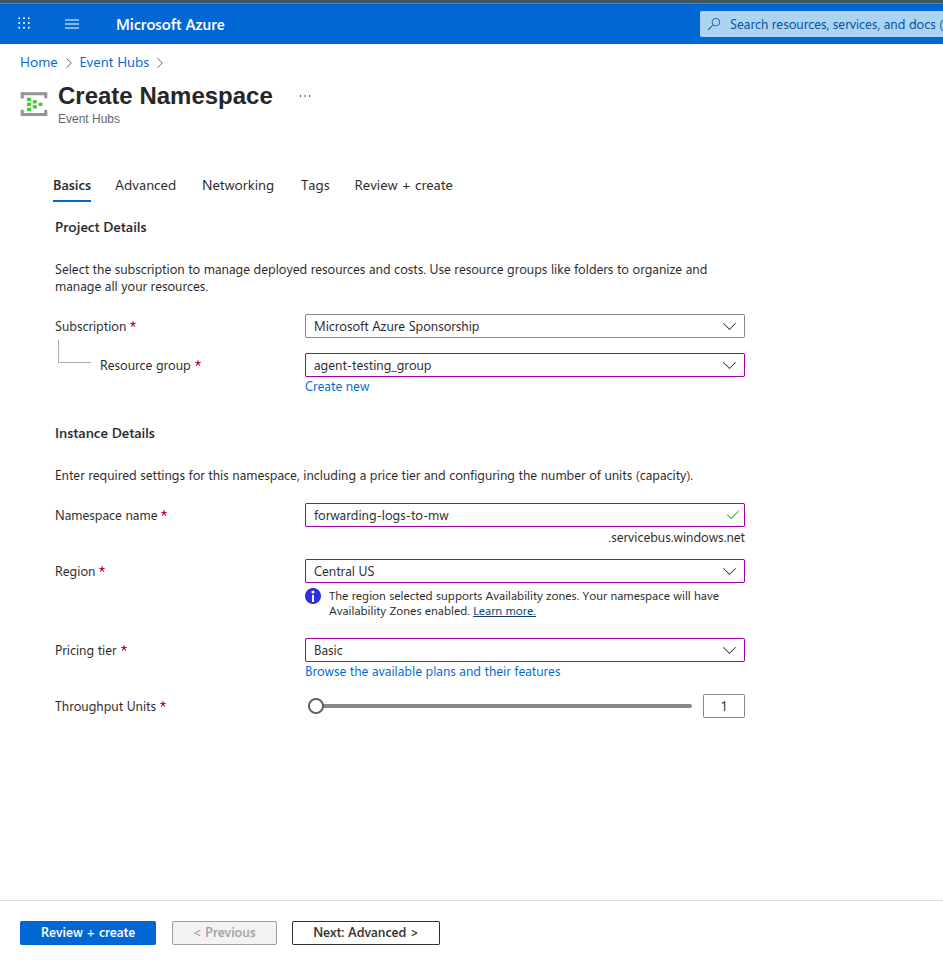Image resolution: width=943 pixels, height=965 pixels.
Task: Open the Learn more link about Availability Zones
Action: coord(504,611)
